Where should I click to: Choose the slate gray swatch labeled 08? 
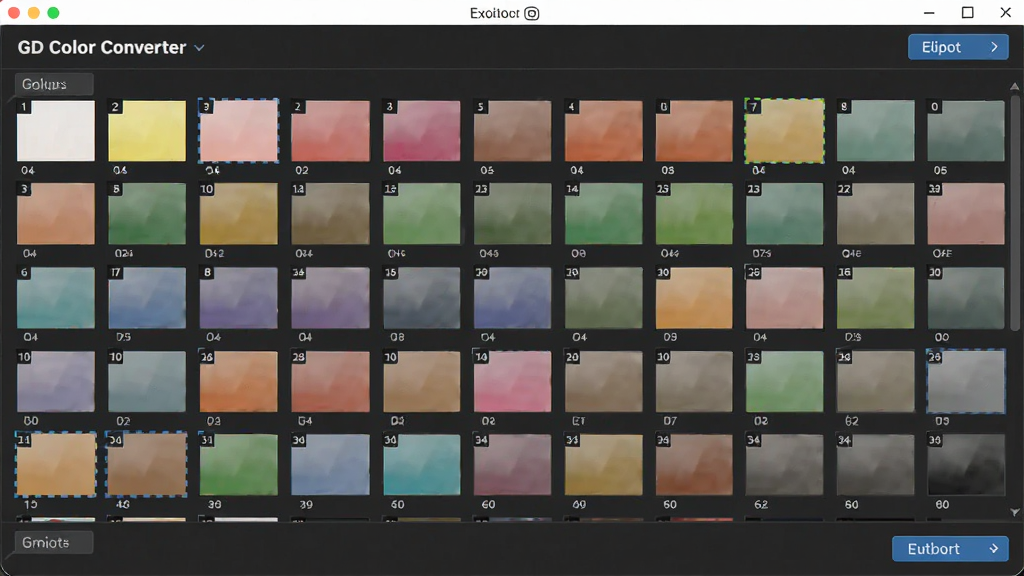pyautogui.click(x=422, y=297)
